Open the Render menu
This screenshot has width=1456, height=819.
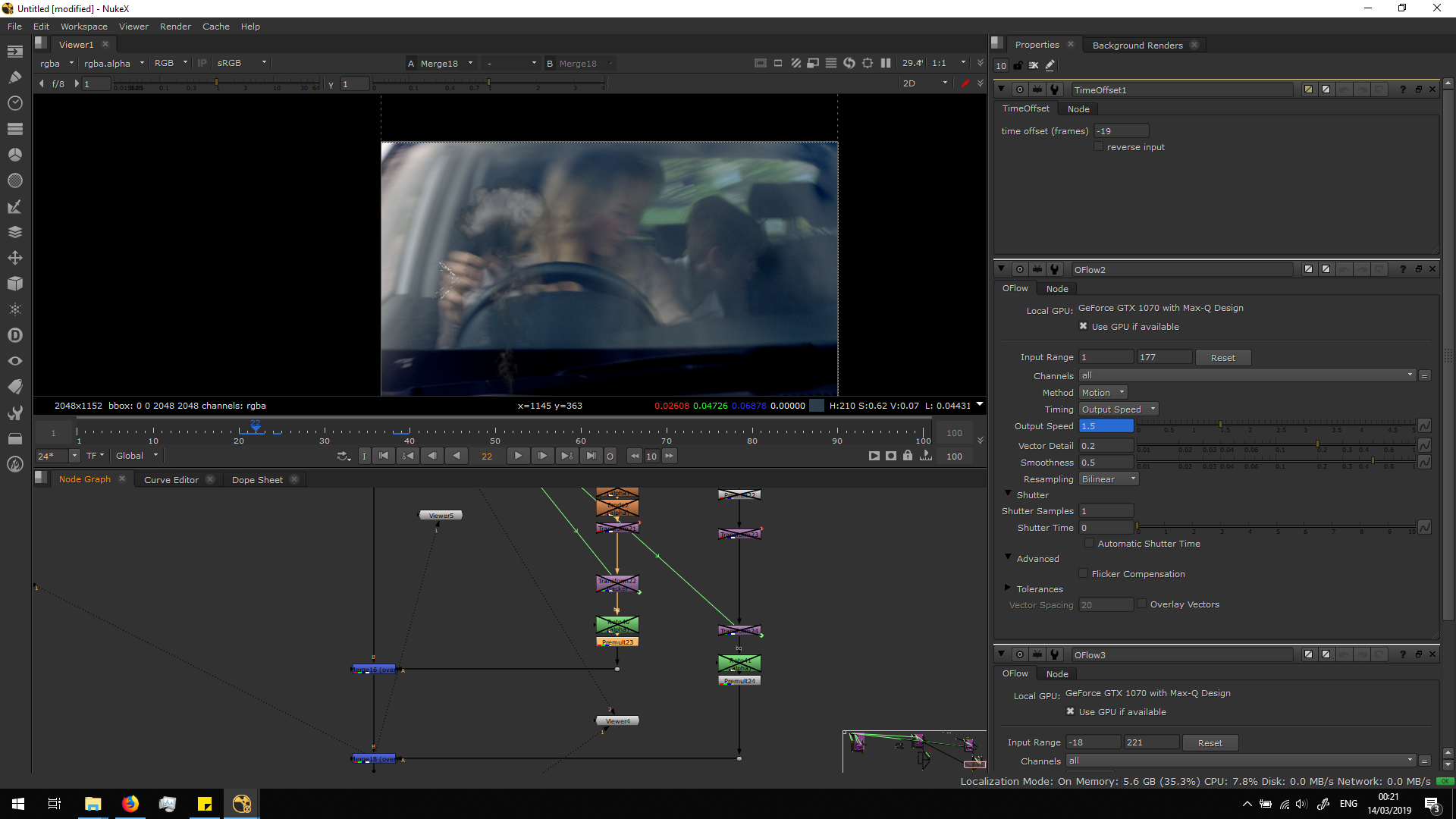tap(175, 27)
